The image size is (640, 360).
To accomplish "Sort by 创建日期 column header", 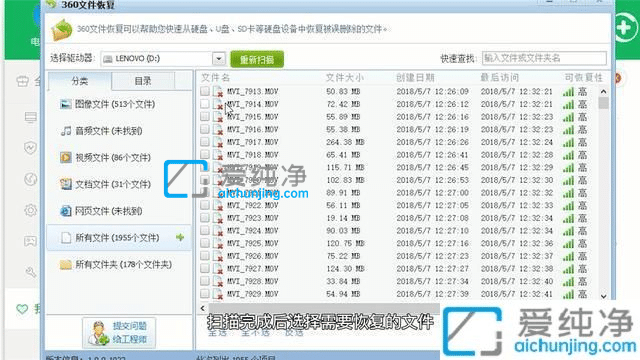I will (x=416, y=78).
